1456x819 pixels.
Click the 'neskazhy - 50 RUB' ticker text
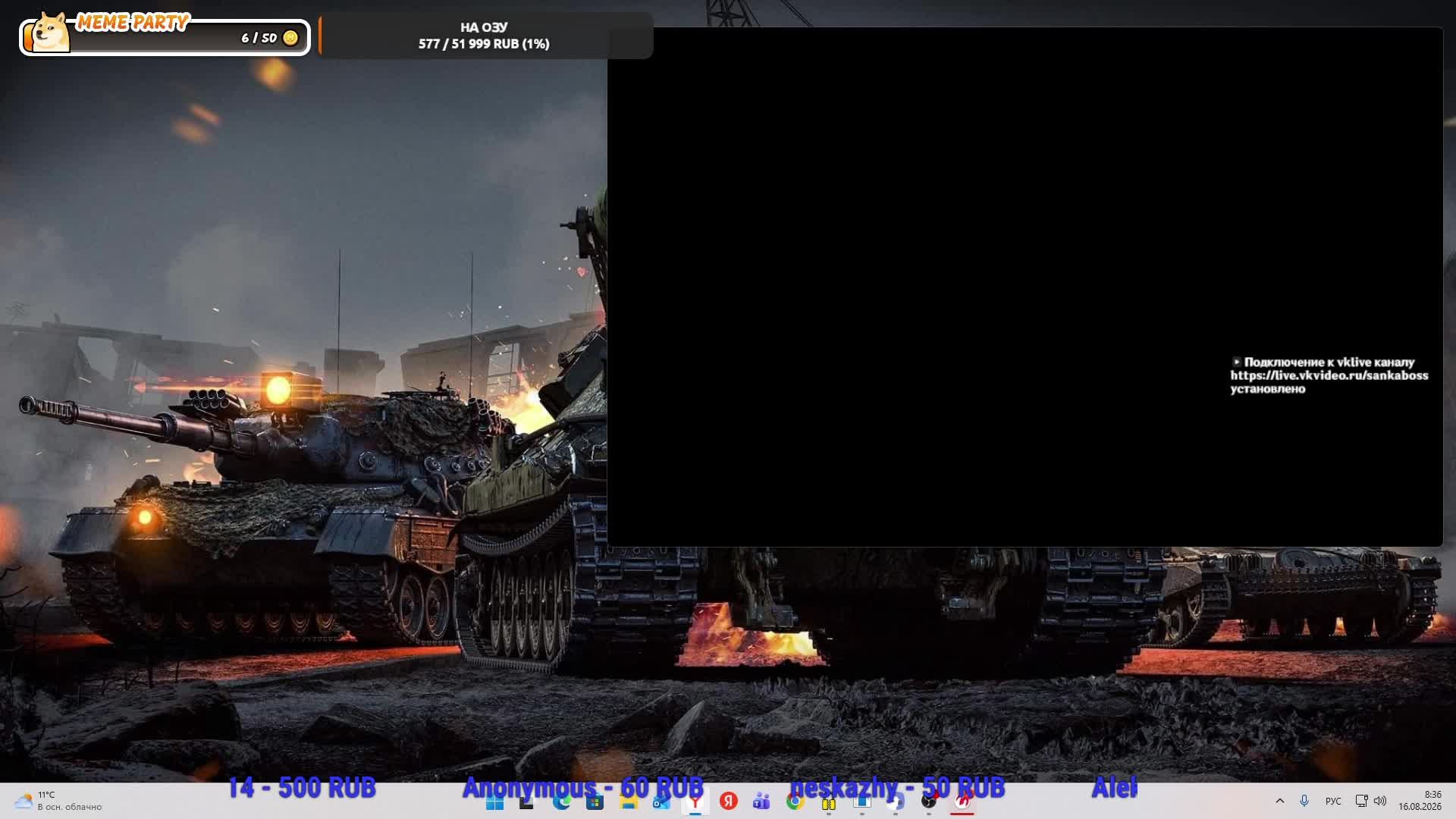point(897,788)
